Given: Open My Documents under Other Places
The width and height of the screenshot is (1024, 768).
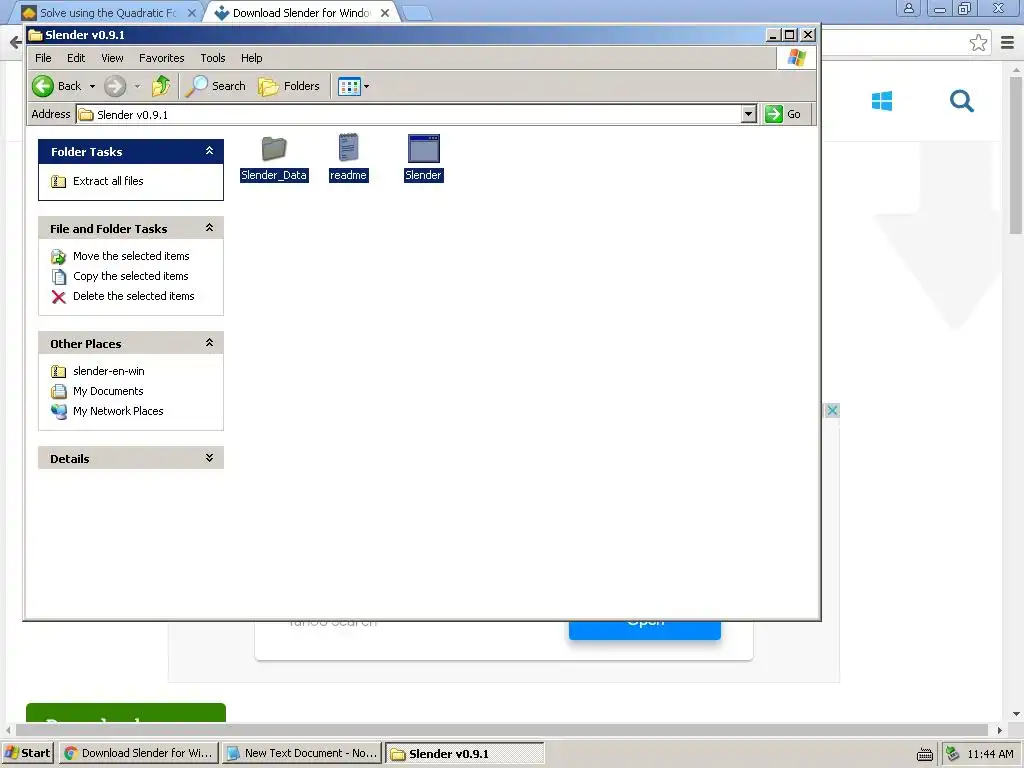Looking at the screenshot, I should pyautogui.click(x=108, y=391).
